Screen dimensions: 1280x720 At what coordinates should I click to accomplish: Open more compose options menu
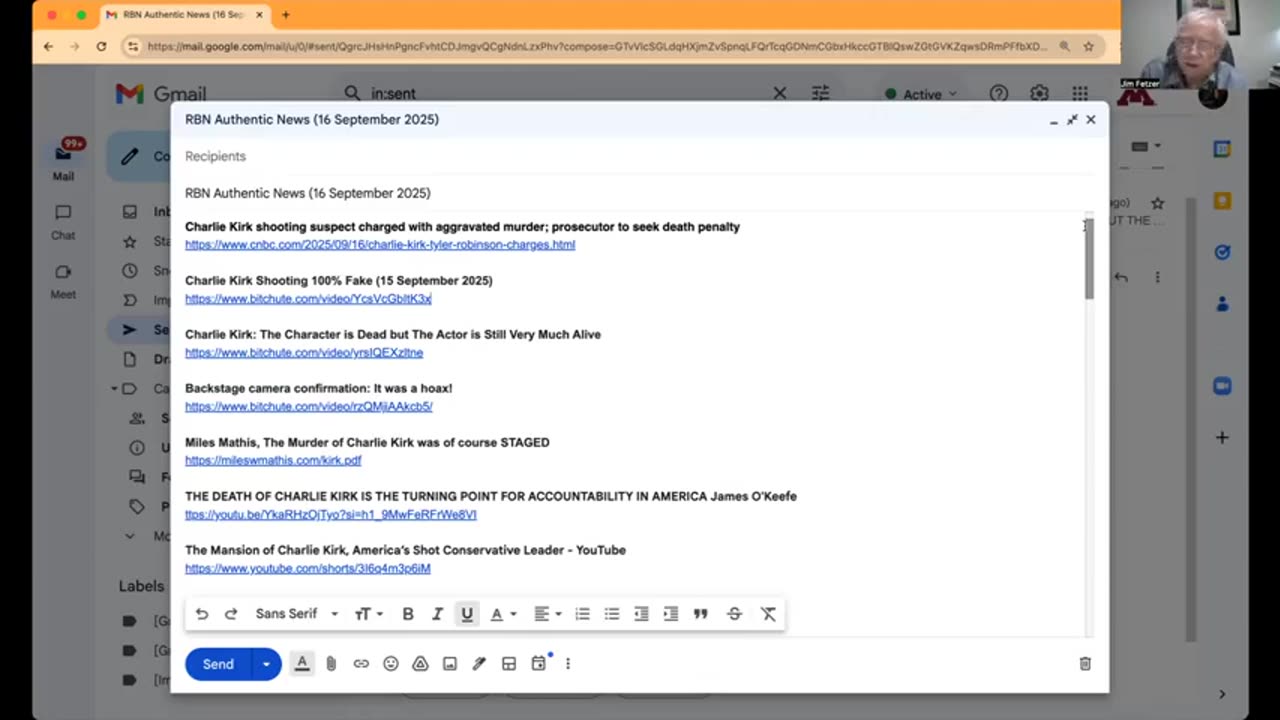568,664
